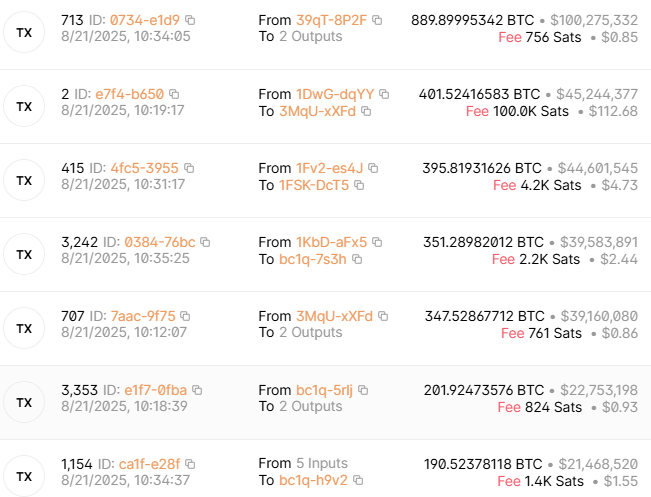Viewport: 651px width, 497px height.
Task: Copy recipient address 1FSK-DcT5
Action: [359, 185]
